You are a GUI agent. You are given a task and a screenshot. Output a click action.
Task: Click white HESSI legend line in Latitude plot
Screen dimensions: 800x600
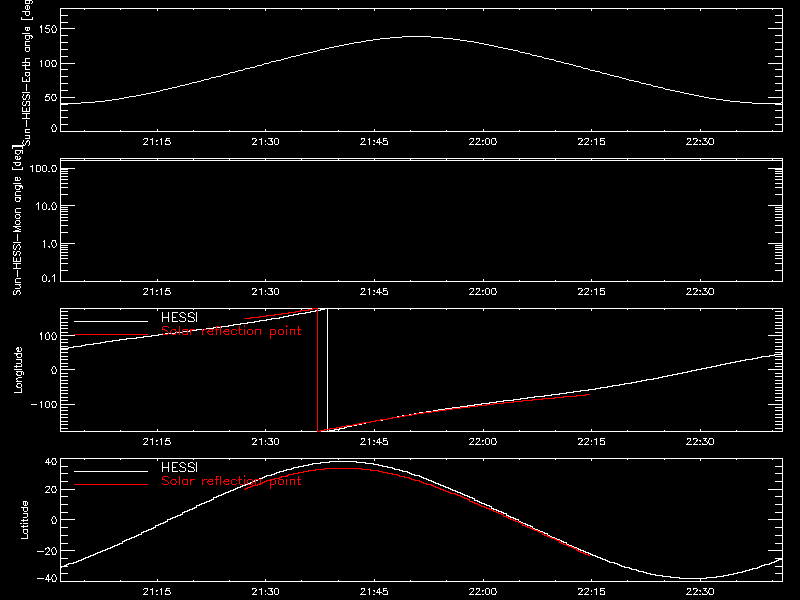[111, 471]
